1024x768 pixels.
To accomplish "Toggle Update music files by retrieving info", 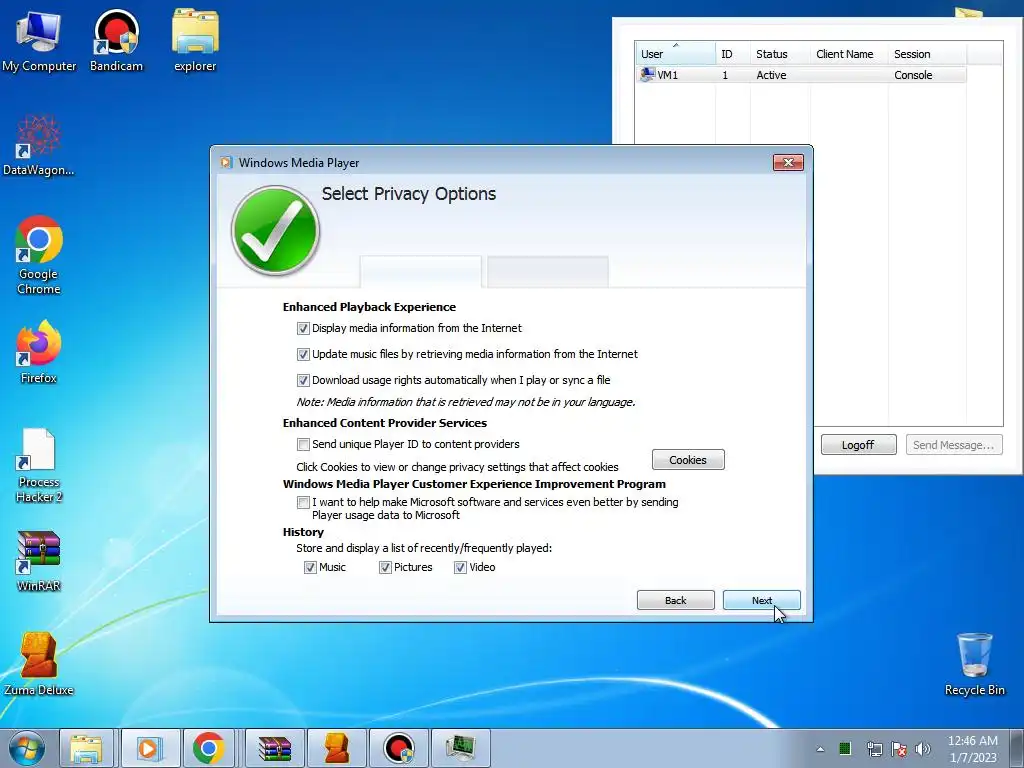I will point(303,355).
